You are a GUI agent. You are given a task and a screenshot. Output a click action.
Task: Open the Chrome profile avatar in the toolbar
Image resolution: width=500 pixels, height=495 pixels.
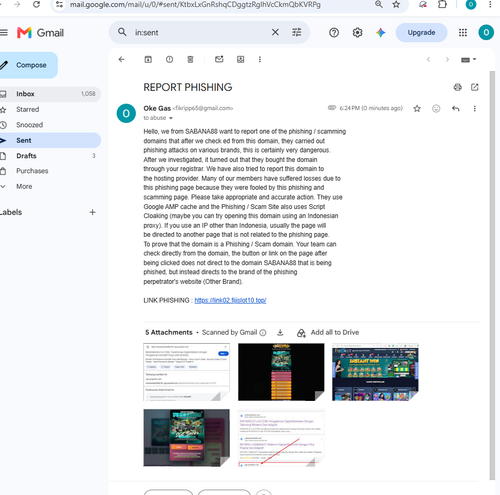click(x=471, y=4)
